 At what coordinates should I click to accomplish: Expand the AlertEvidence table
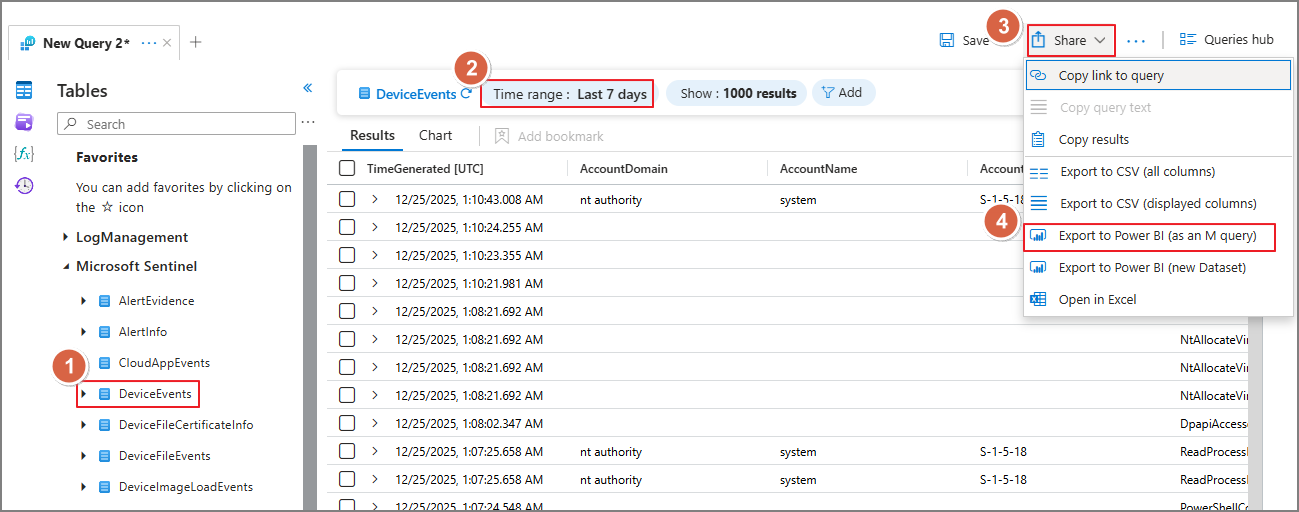(84, 301)
